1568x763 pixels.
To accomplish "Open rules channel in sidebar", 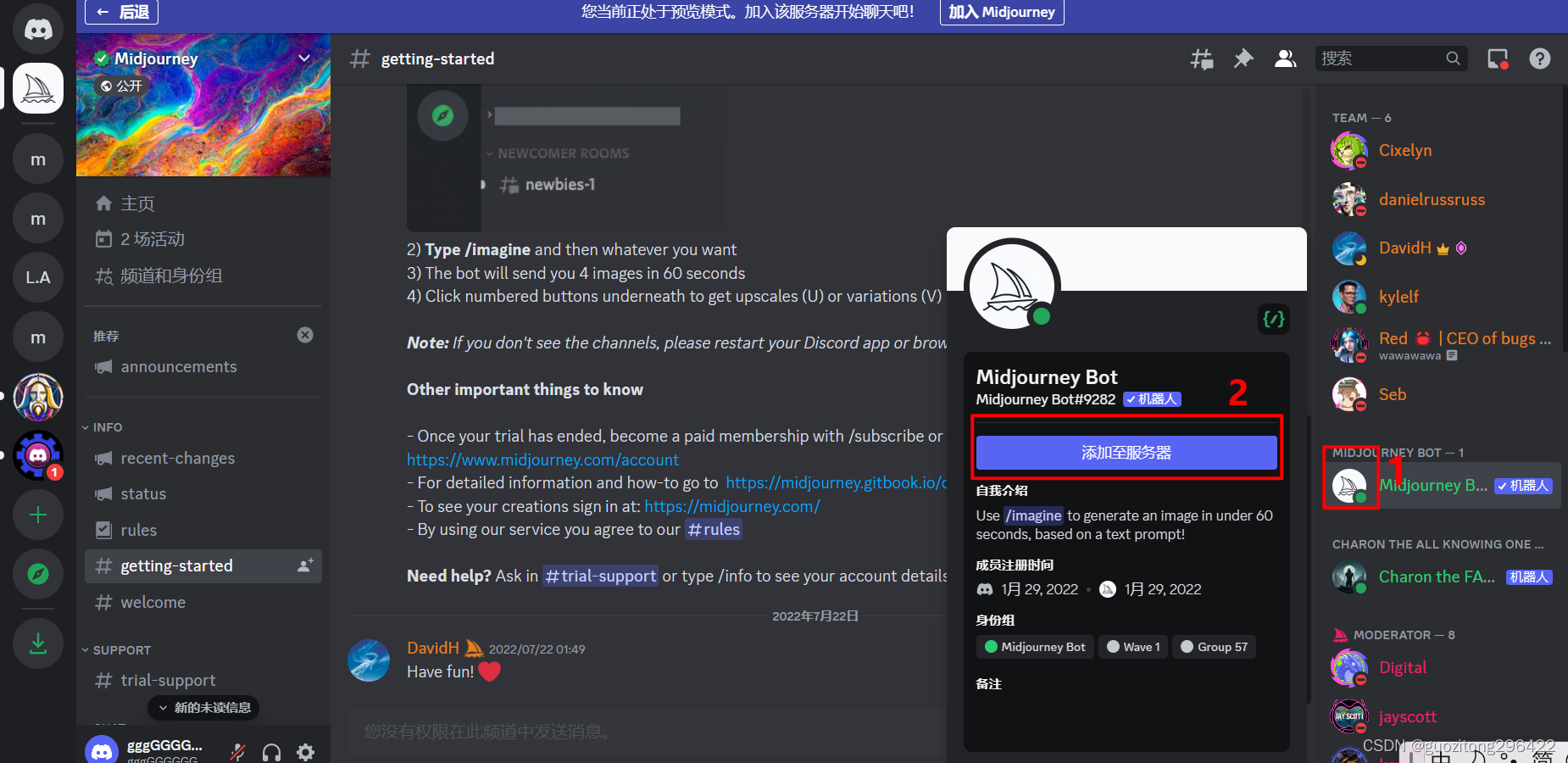I will 203,530.
